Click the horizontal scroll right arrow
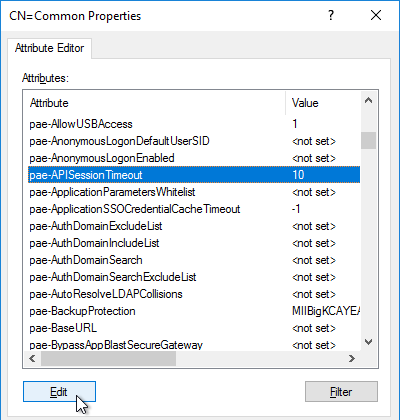Screen dimensions: 400x420 352,359
